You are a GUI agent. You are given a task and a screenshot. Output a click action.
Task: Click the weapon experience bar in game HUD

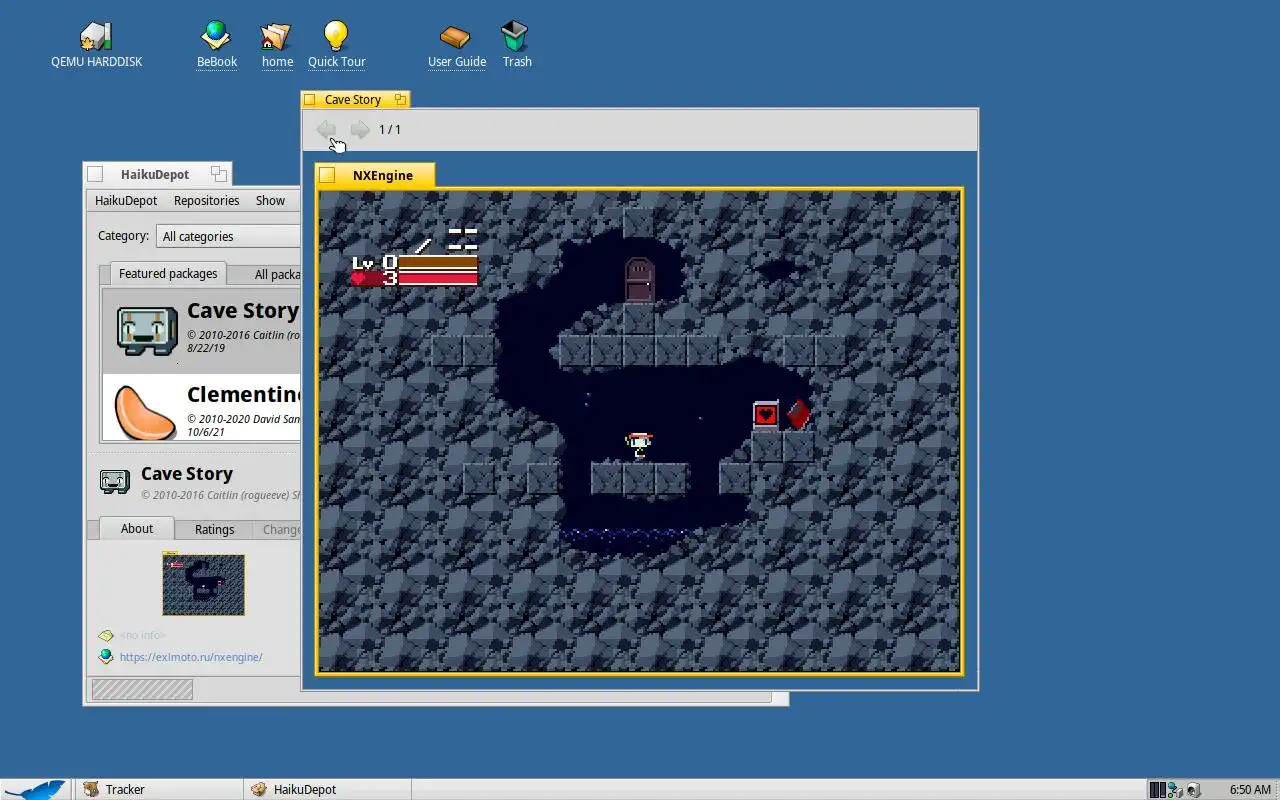click(437, 263)
